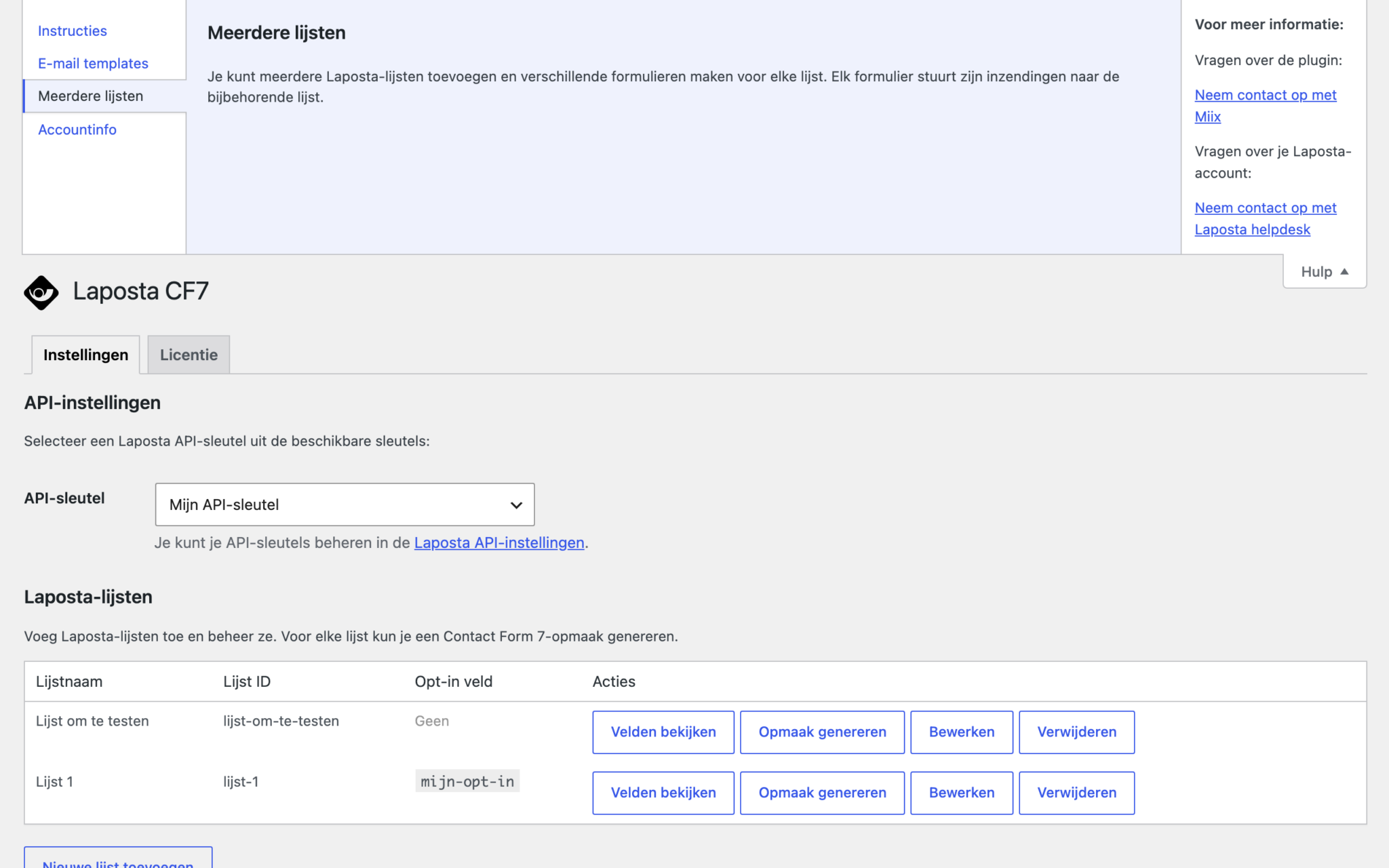1389x868 pixels.
Task: Delete the Lijst om te testen row
Action: pyautogui.click(x=1076, y=732)
